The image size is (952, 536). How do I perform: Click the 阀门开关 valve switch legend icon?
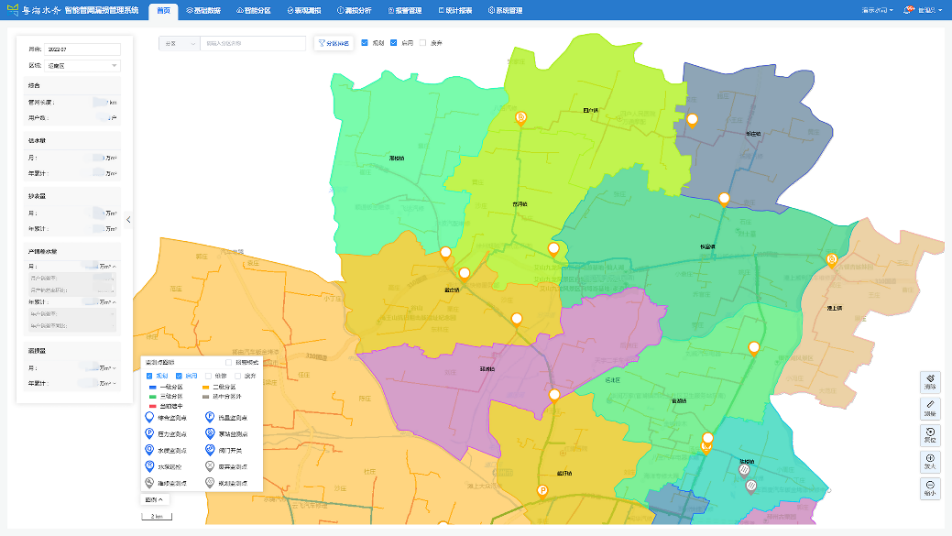210,449
